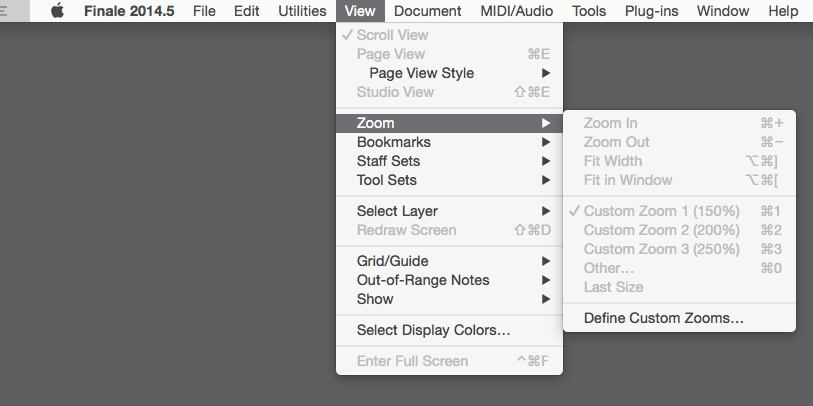Choose Custom Zoom 2 (200%)
The height and width of the screenshot is (406, 813).
(x=661, y=230)
